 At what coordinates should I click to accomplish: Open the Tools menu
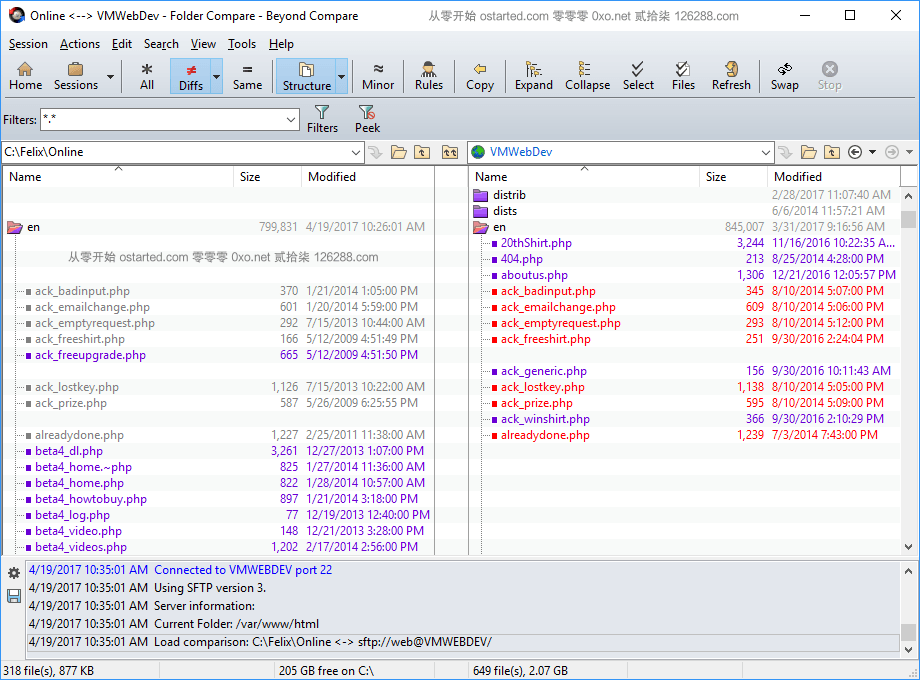(242, 44)
